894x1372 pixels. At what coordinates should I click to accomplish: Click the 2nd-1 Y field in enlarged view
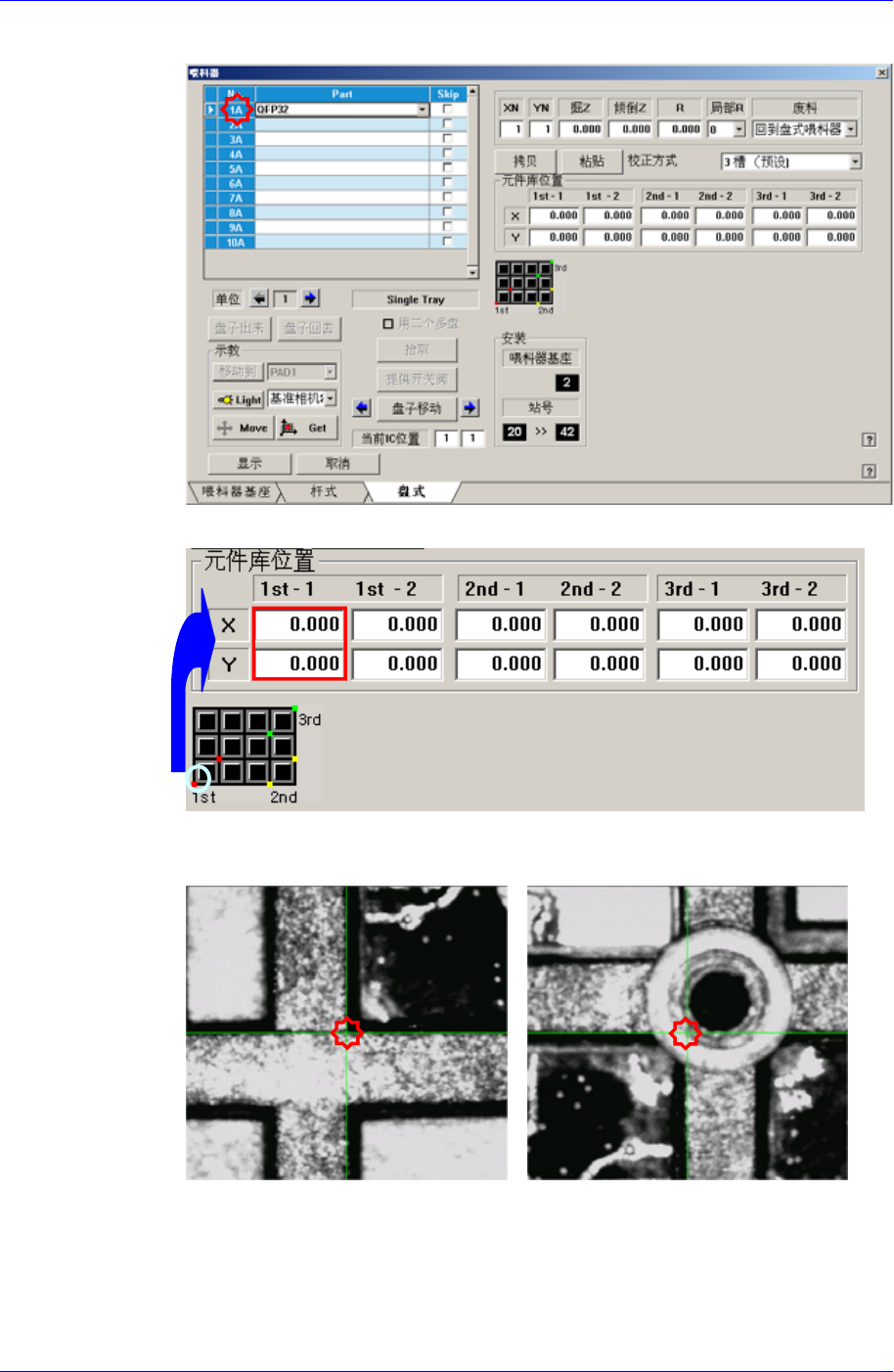tap(501, 663)
